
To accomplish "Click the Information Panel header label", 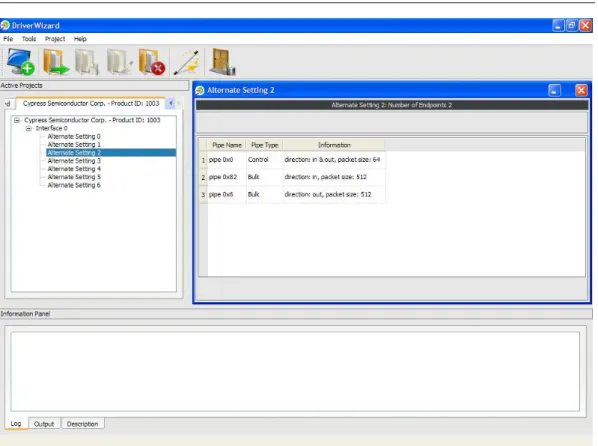I will coord(25,314).
